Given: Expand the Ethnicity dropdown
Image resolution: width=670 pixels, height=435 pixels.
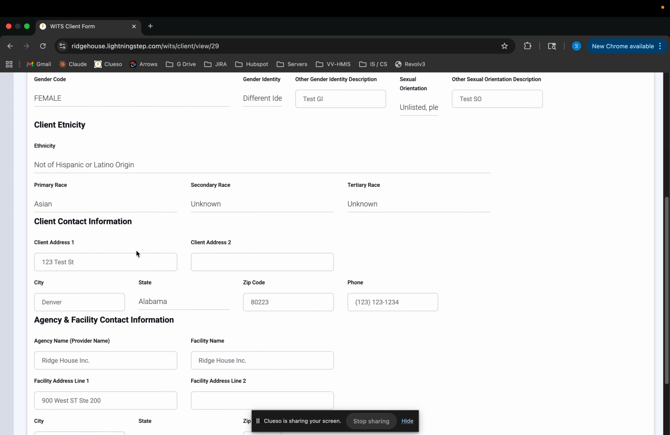Looking at the screenshot, I should 261,165.
